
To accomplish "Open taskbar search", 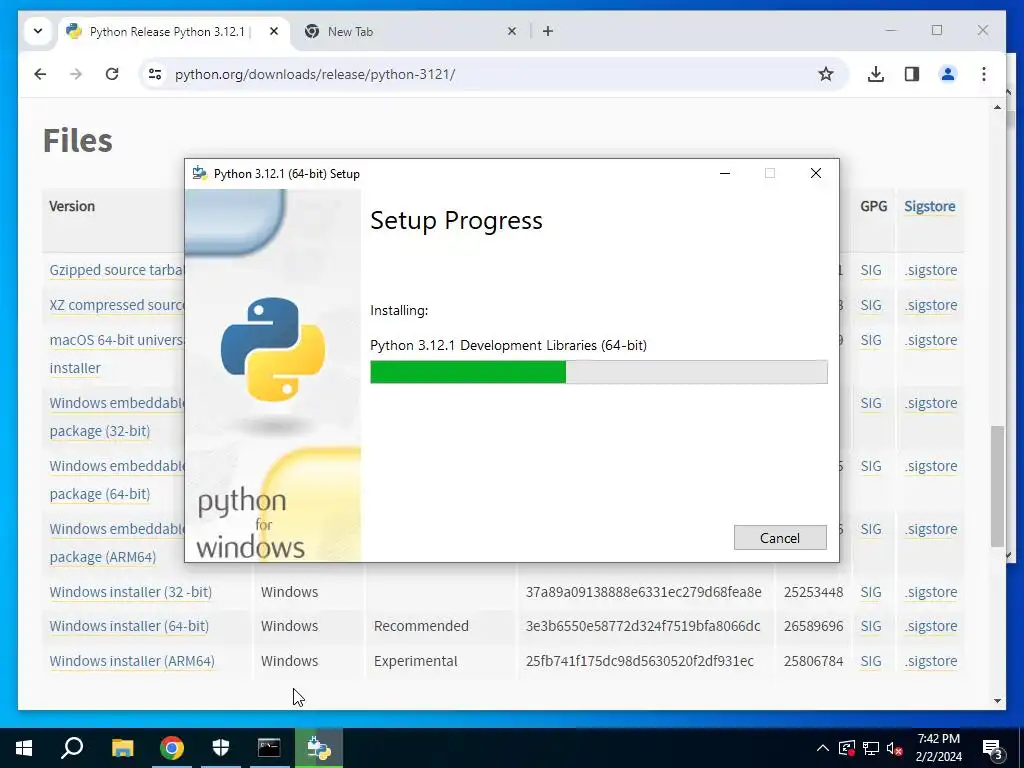I will point(72,748).
